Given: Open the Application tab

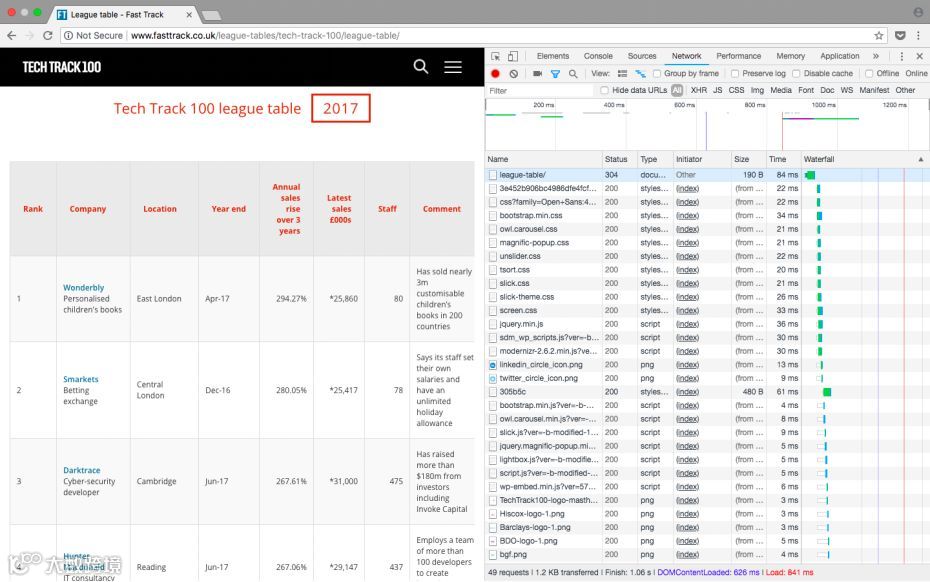Looking at the screenshot, I should [x=839, y=56].
